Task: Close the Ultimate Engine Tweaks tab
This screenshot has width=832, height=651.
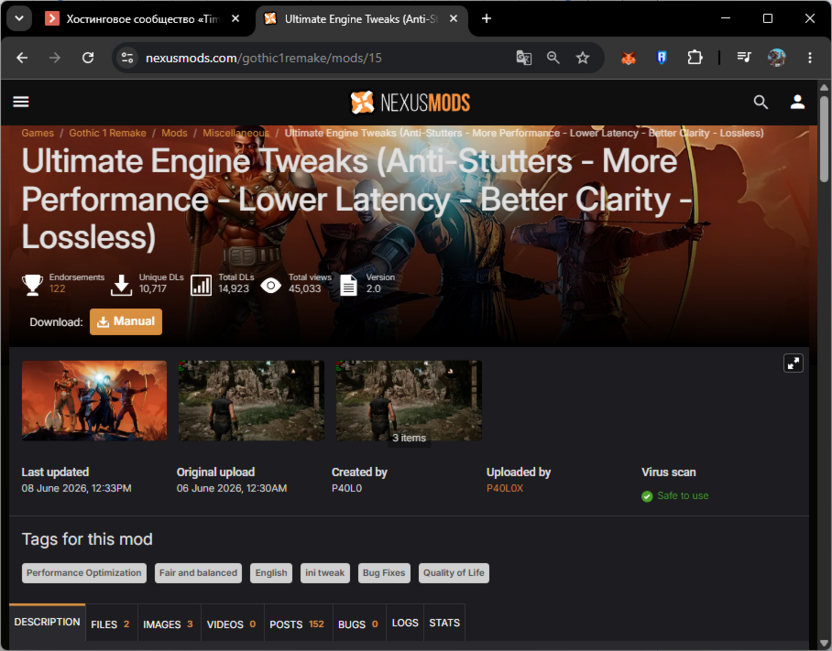Action: pos(454,19)
